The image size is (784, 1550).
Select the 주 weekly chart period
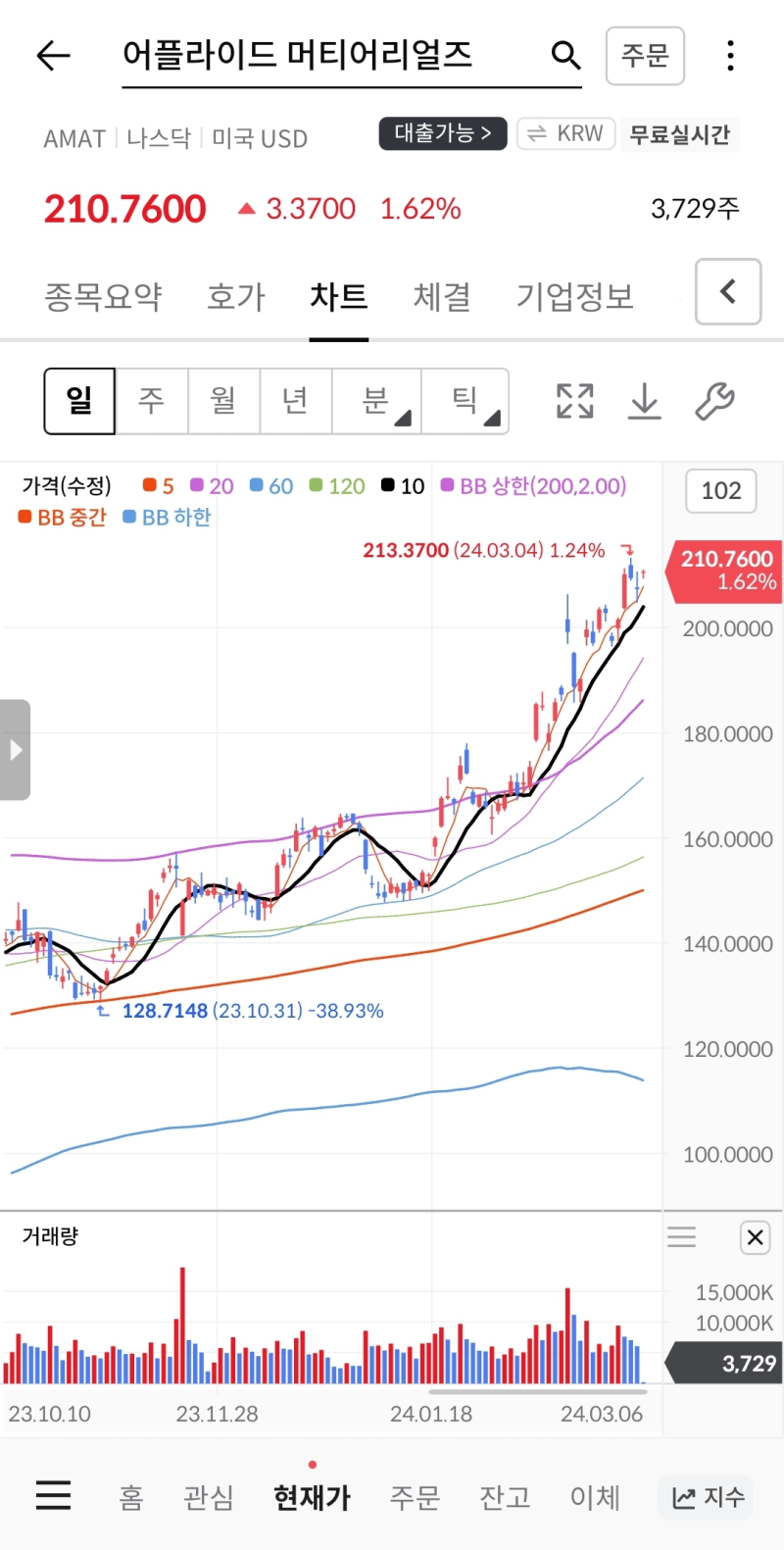click(152, 401)
